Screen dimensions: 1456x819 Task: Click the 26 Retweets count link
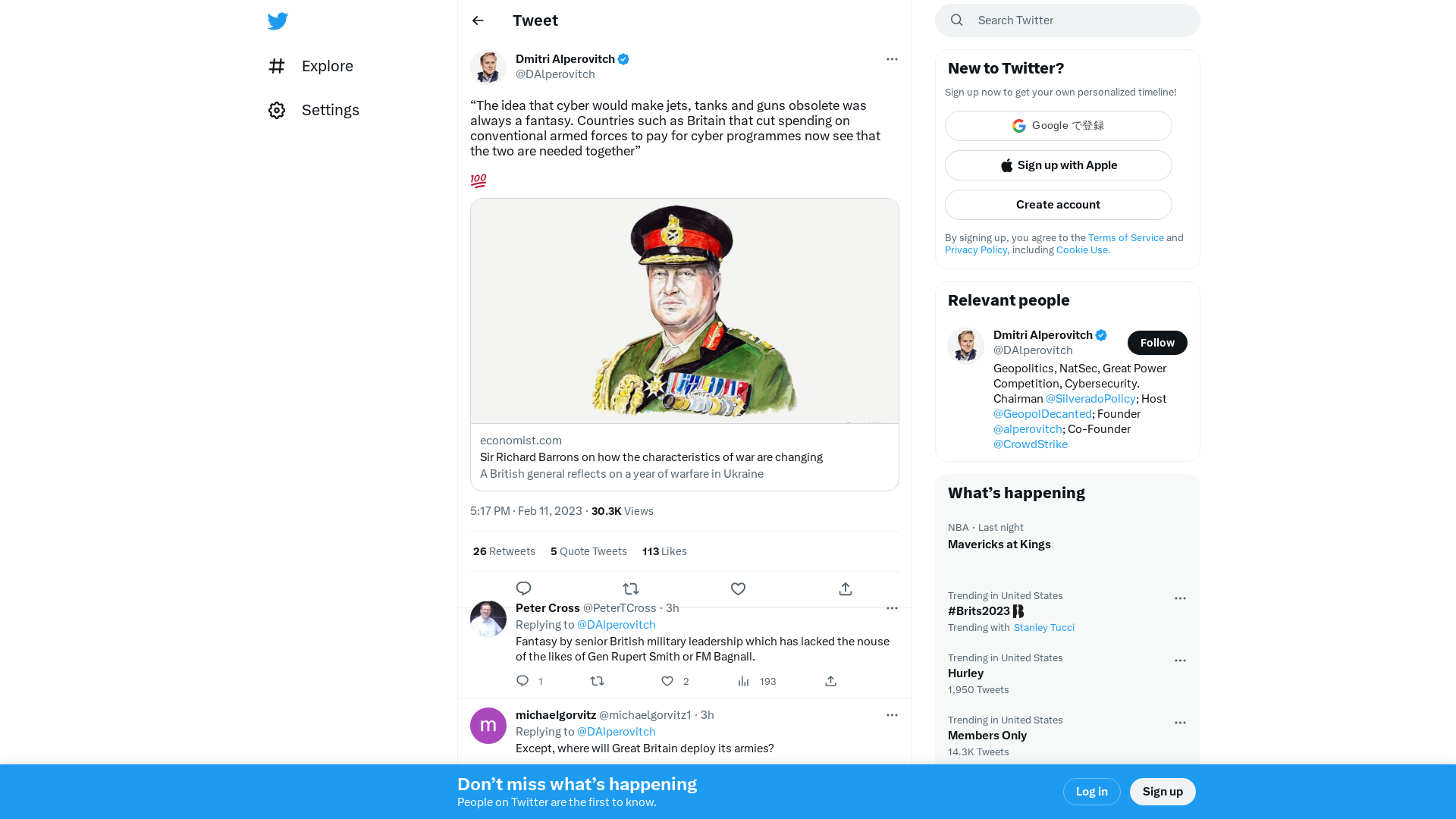[504, 551]
